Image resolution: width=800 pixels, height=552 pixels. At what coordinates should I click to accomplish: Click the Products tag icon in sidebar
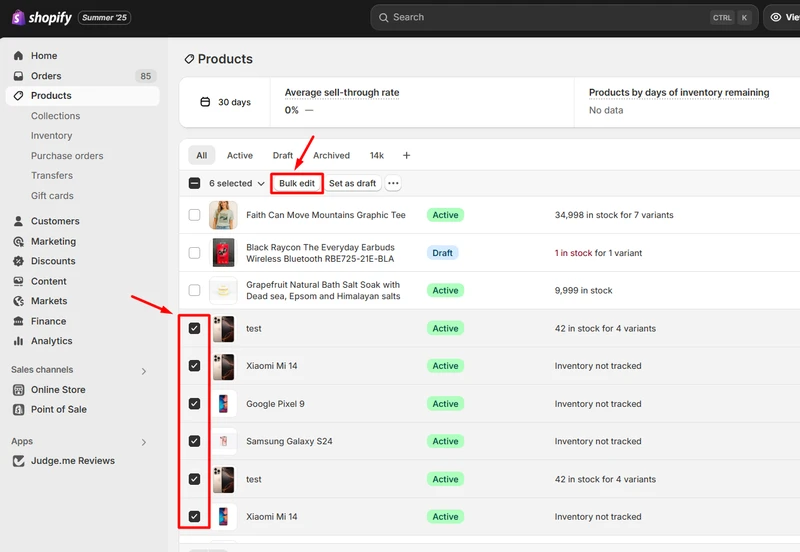[18, 96]
